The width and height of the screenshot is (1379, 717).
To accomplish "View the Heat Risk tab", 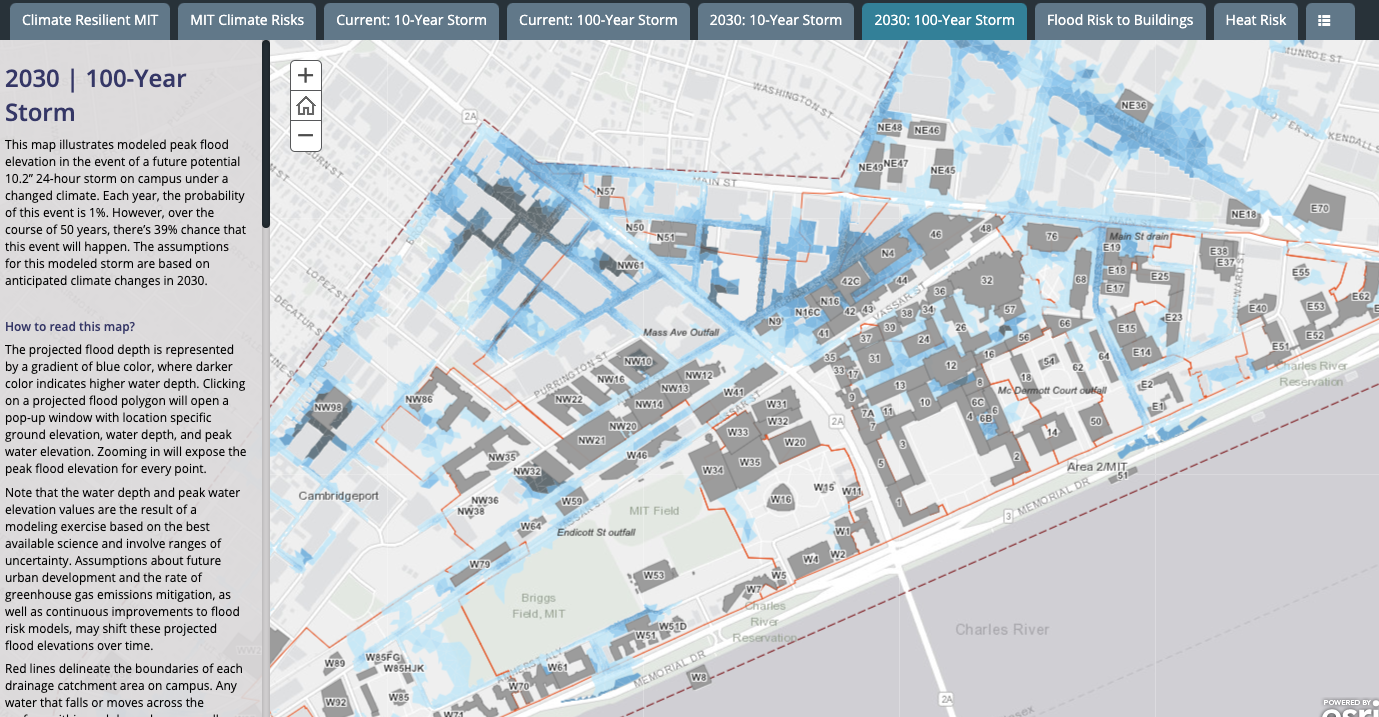I will tap(1256, 20).
